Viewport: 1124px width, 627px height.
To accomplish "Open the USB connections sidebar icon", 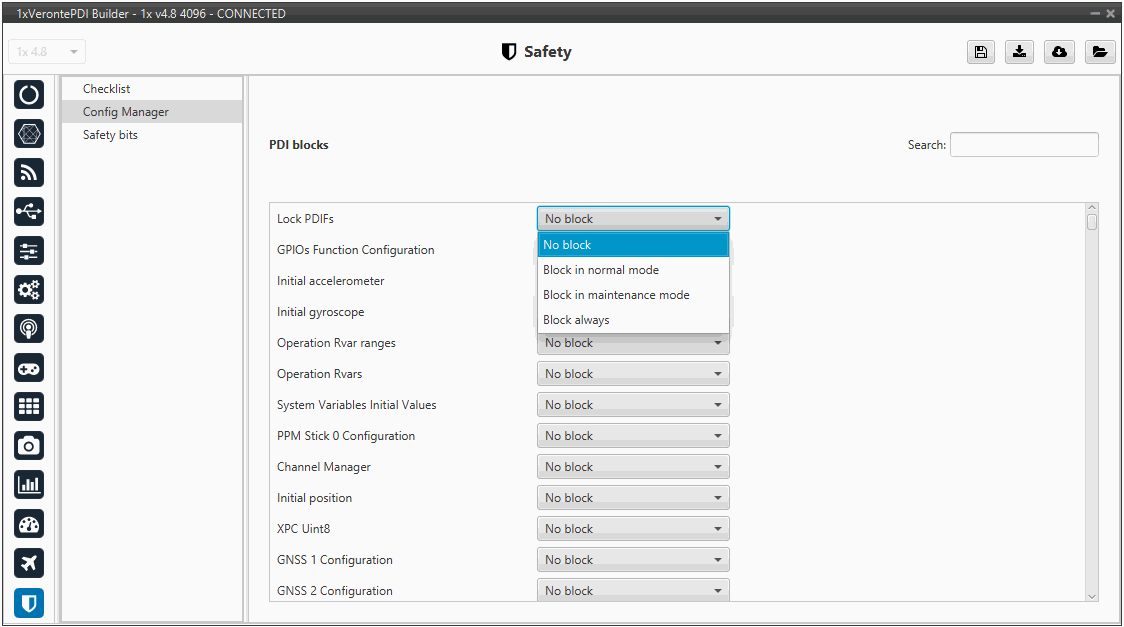I will tap(29, 211).
